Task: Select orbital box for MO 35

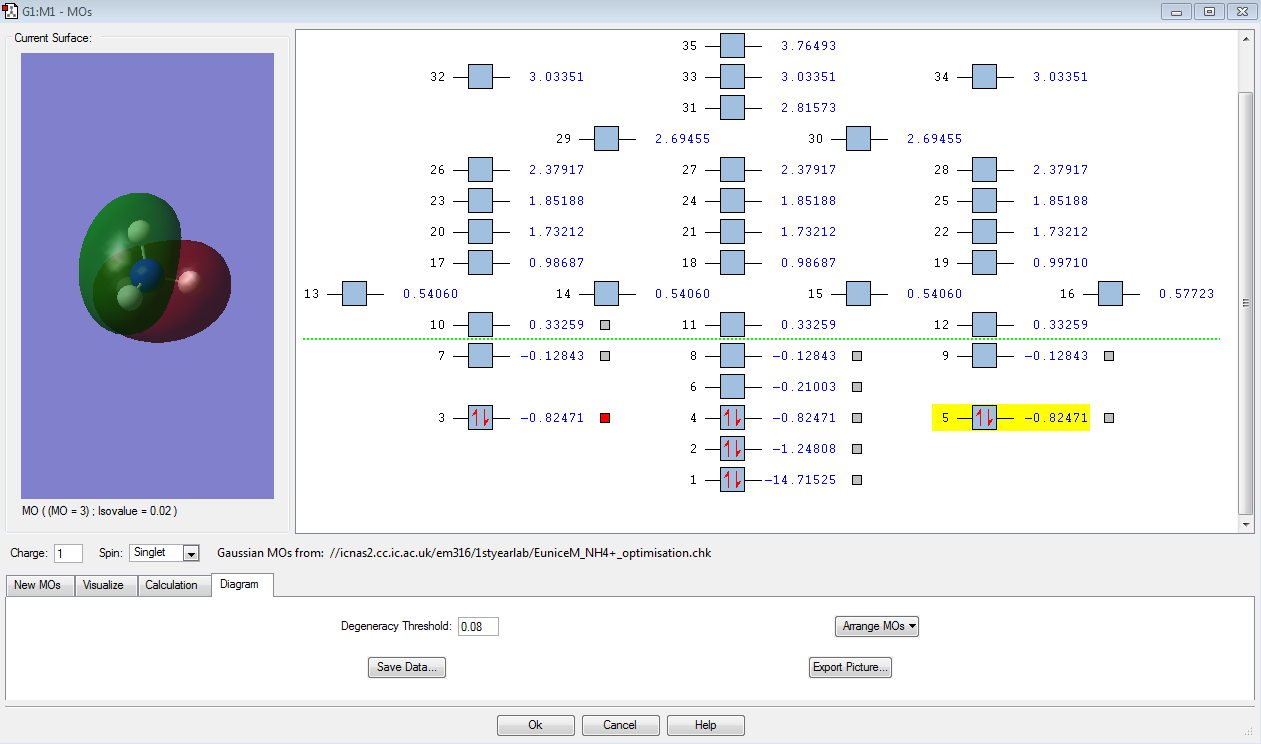Action: [x=733, y=45]
